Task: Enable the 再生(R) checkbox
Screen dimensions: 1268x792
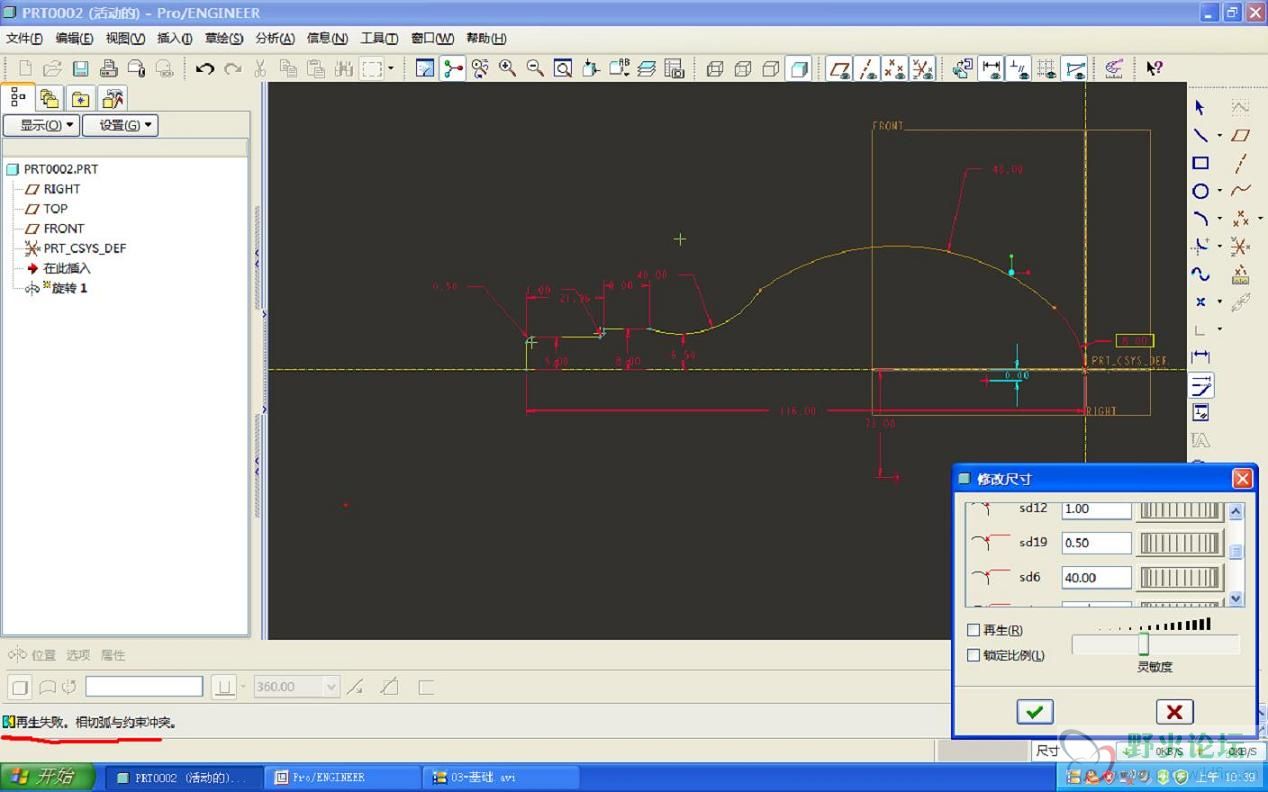Action: (x=973, y=630)
